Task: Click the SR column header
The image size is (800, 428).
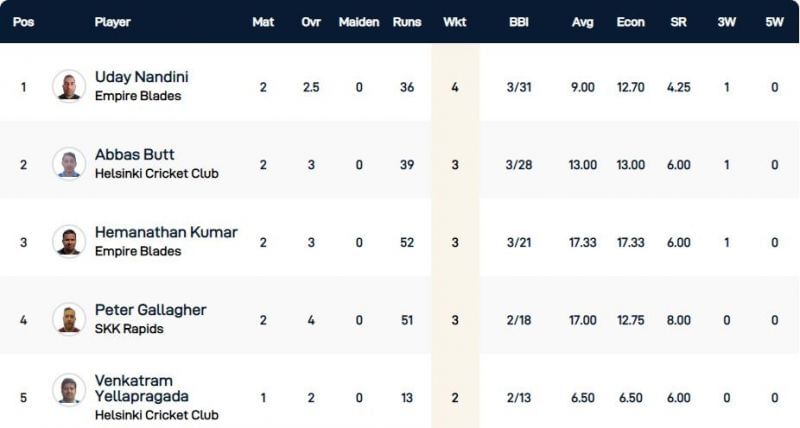Action: [x=678, y=22]
